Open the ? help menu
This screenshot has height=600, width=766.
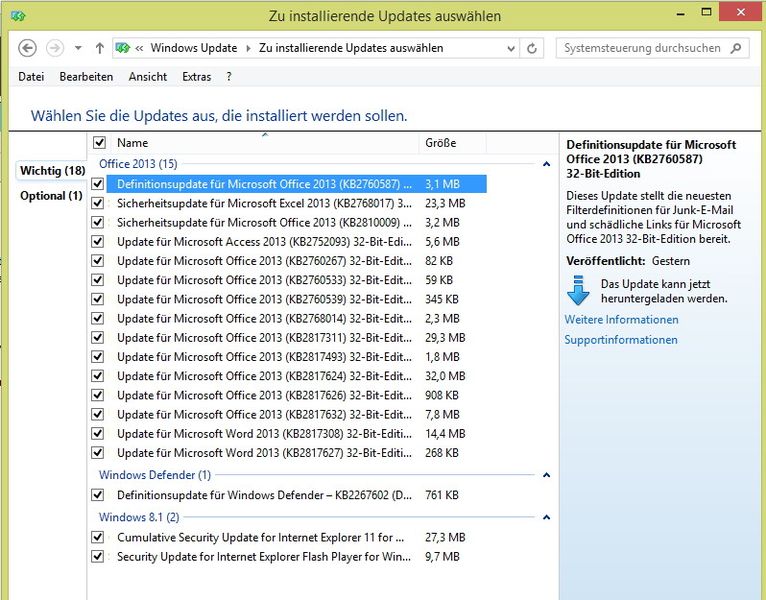tap(229, 77)
